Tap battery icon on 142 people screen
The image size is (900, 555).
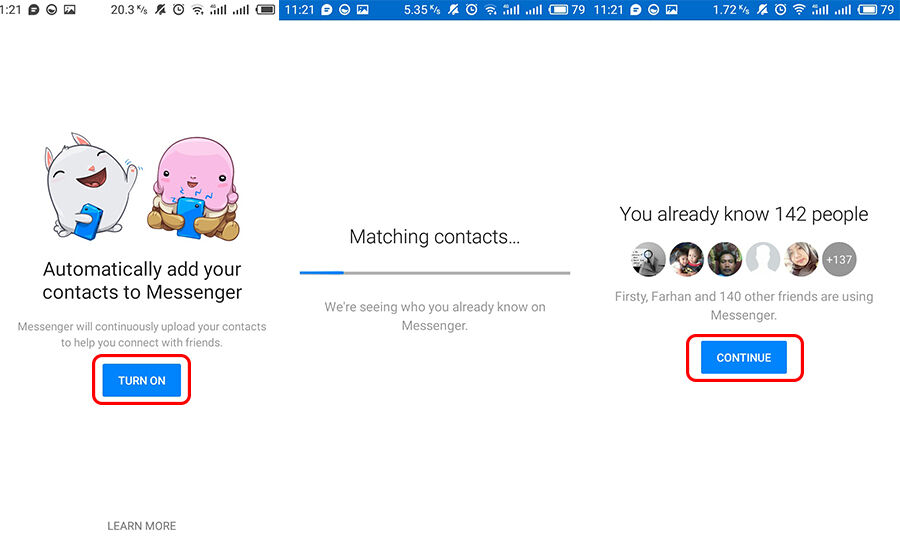click(867, 10)
